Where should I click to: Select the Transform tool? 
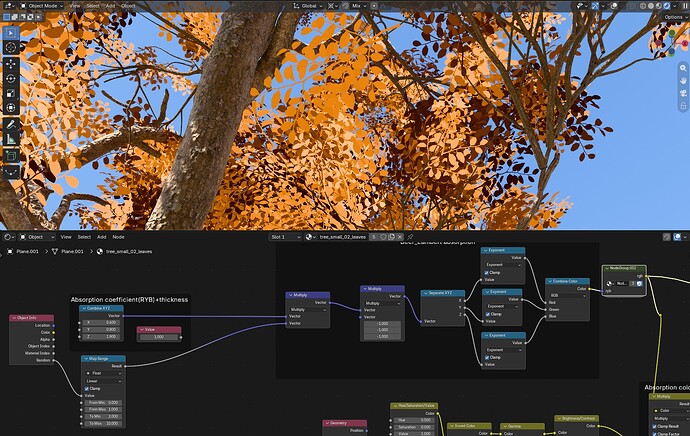(11, 108)
